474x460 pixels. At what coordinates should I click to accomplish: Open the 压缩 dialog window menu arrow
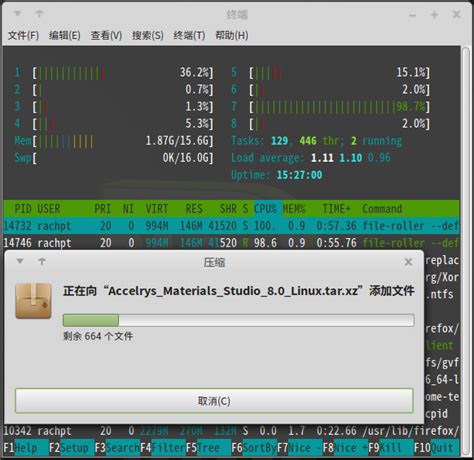coord(20,261)
